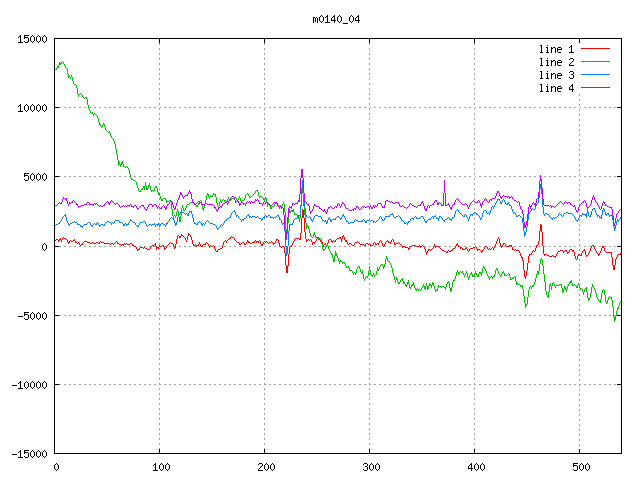The image size is (640, 480).
Task: Click the purple line sample in legend
Action: (596, 88)
